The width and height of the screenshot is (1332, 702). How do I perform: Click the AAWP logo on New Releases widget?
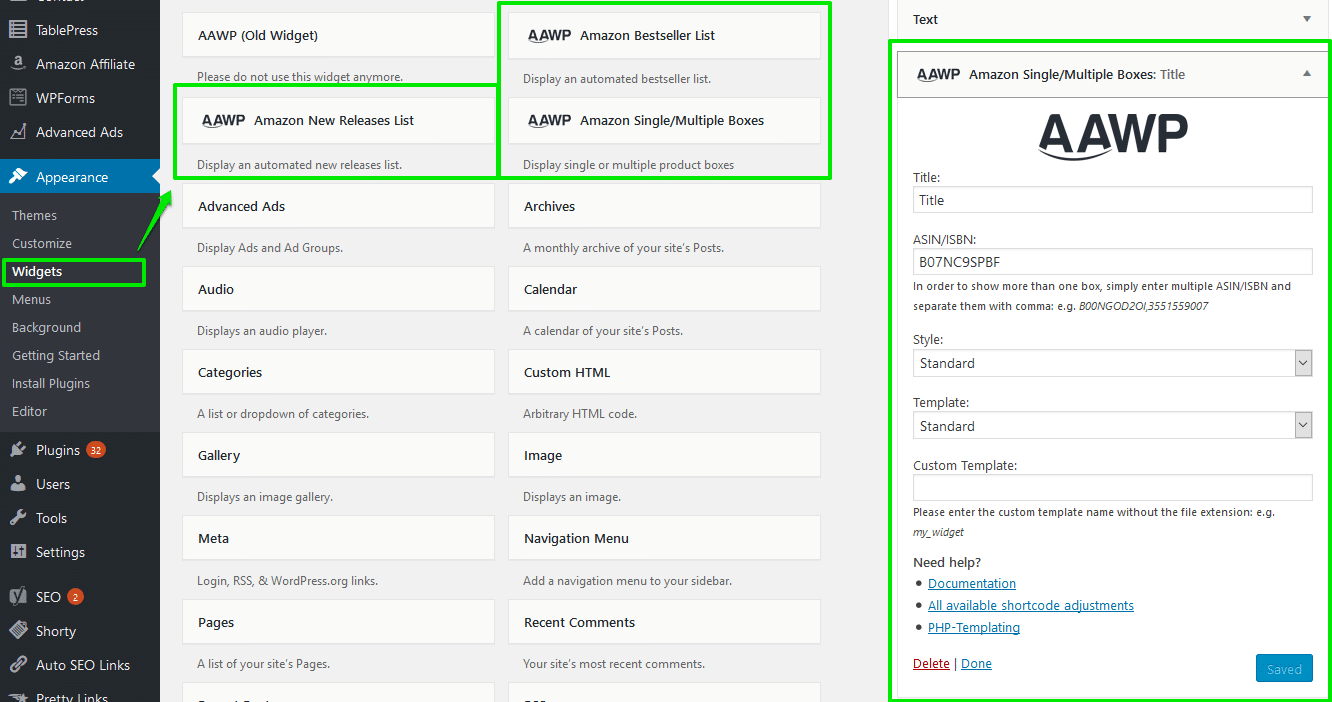click(x=223, y=121)
